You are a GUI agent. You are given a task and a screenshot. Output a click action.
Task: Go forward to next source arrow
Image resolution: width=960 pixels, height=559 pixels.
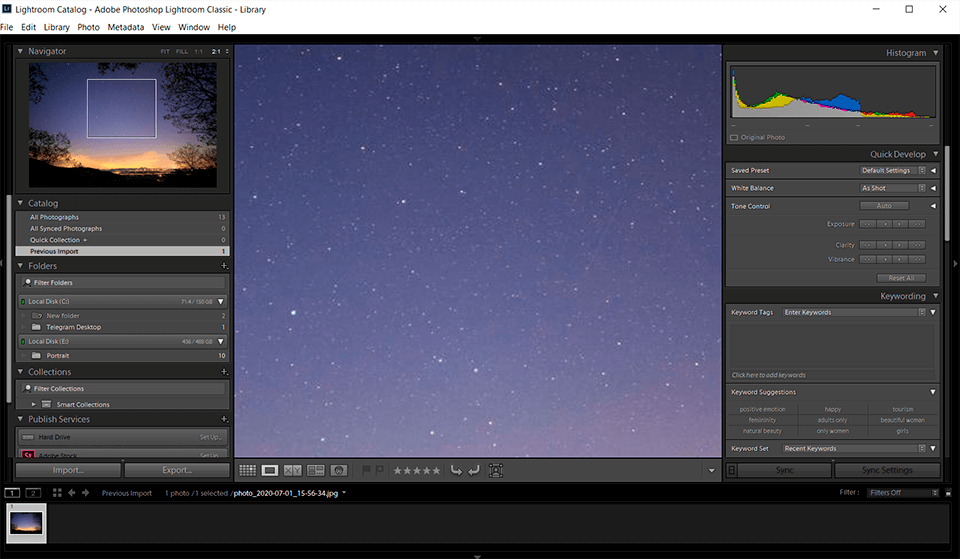point(86,493)
